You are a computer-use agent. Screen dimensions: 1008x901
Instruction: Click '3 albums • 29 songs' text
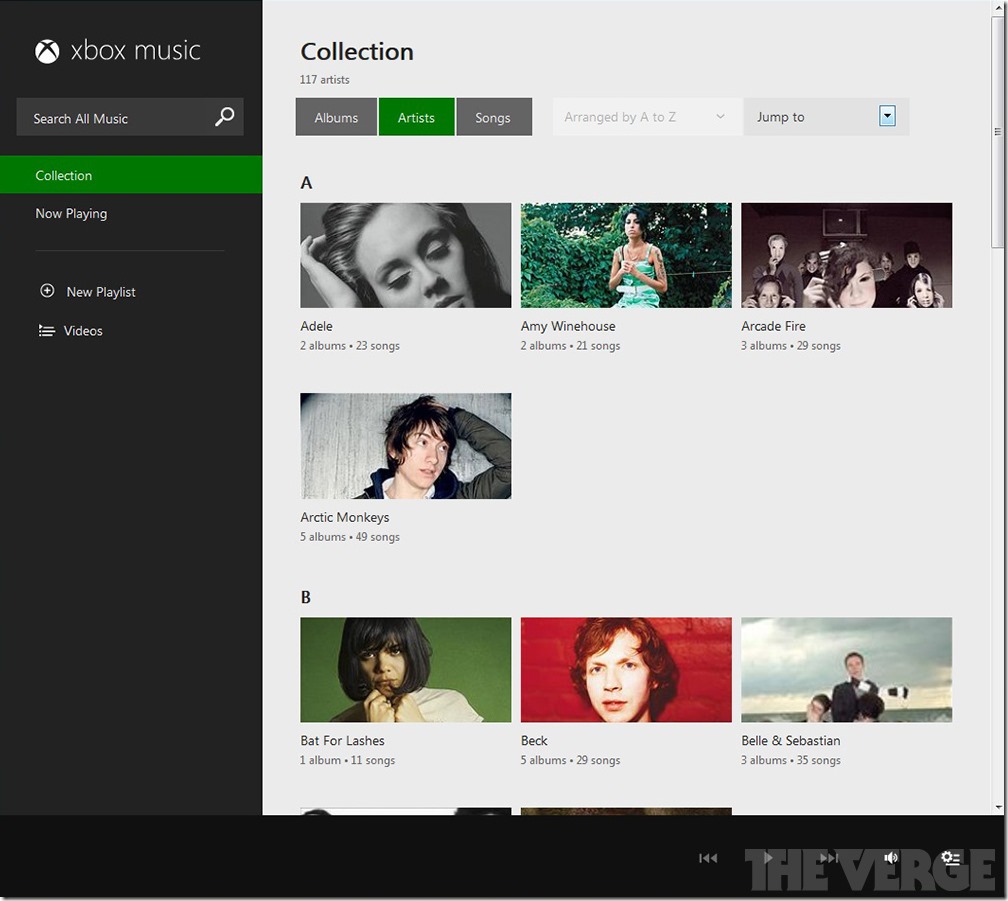coord(791,346)
